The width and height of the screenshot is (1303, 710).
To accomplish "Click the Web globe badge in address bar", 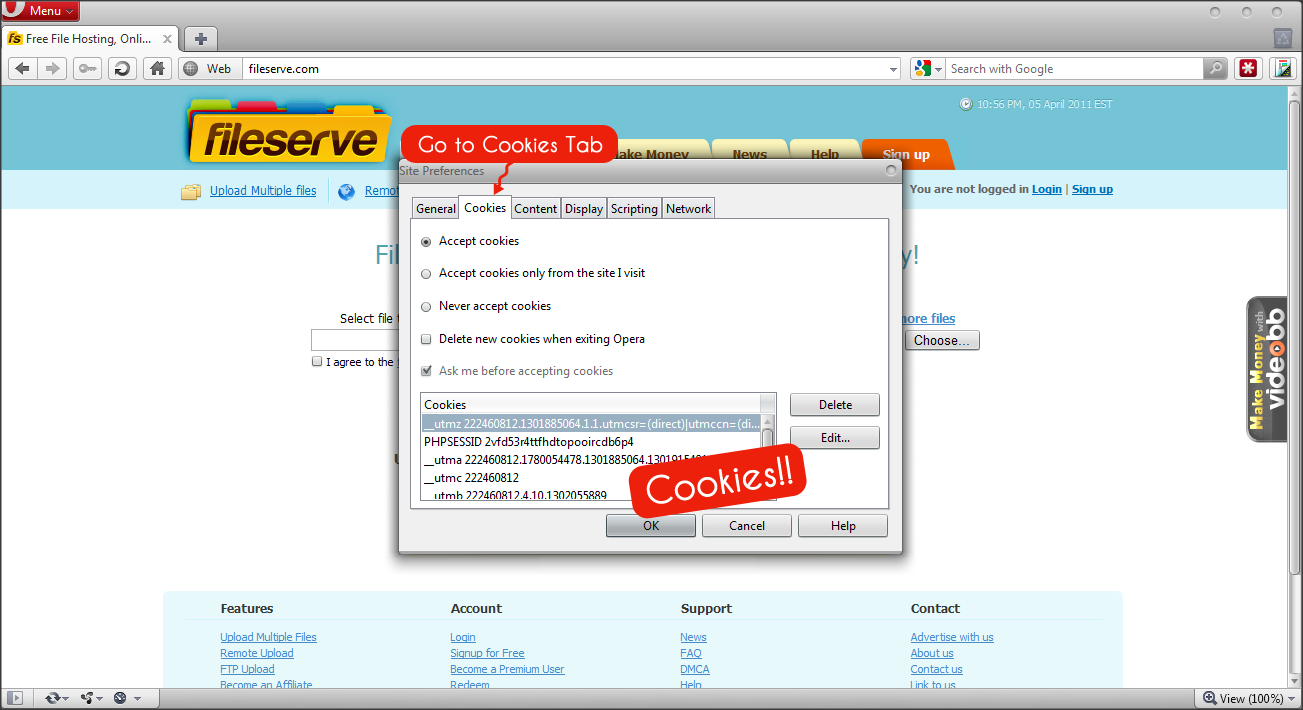I will [x=207, y=69].
